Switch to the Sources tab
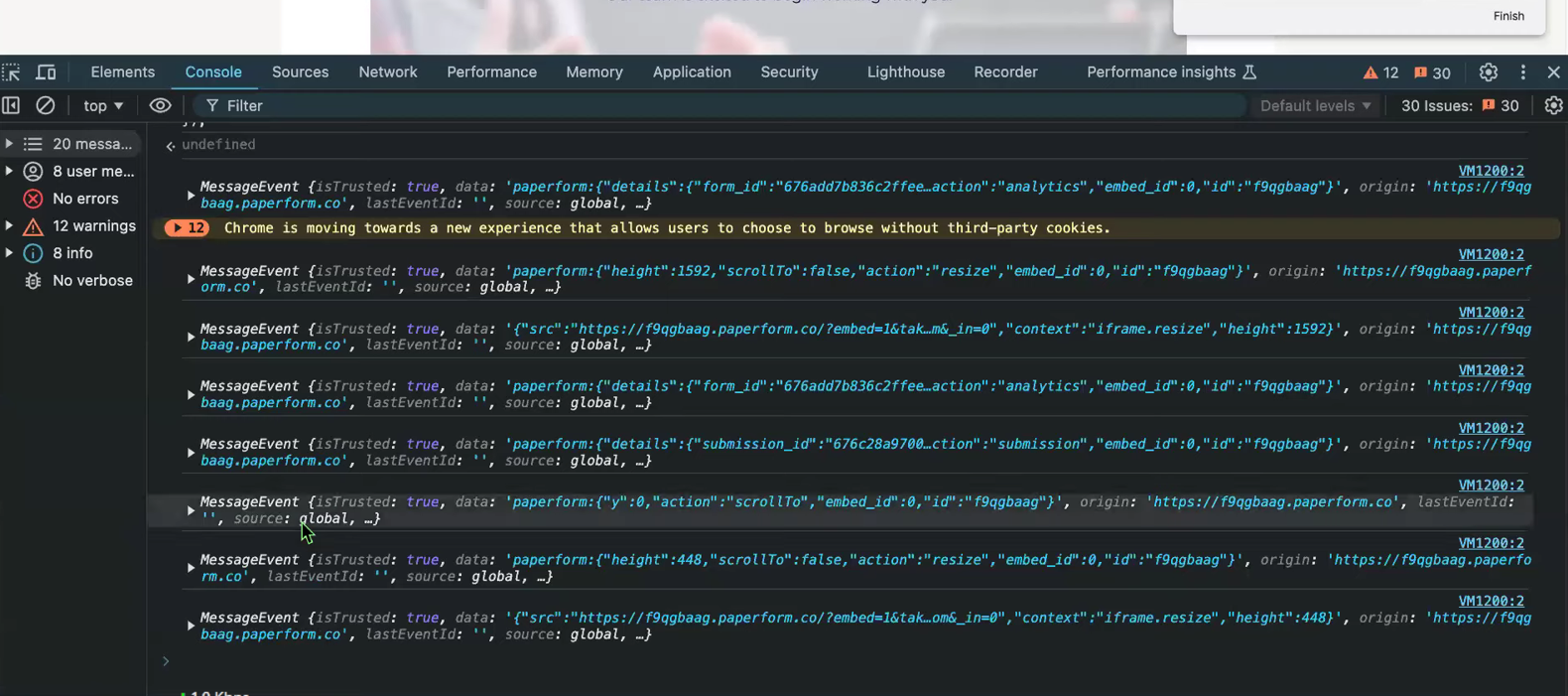Screen dimensions: 1568x696 pyautogui.click(x=300, y=72)
